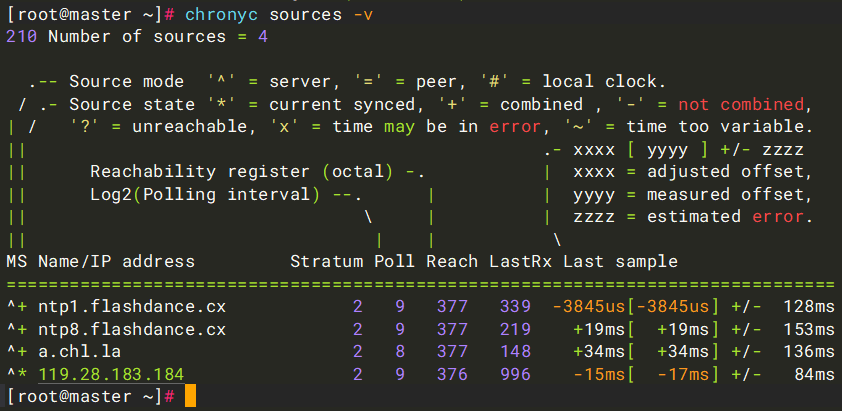Click the estimated error 84ms
Viewport: 842px width, 411px height.
pyautogui.click(x=815, y=374)
